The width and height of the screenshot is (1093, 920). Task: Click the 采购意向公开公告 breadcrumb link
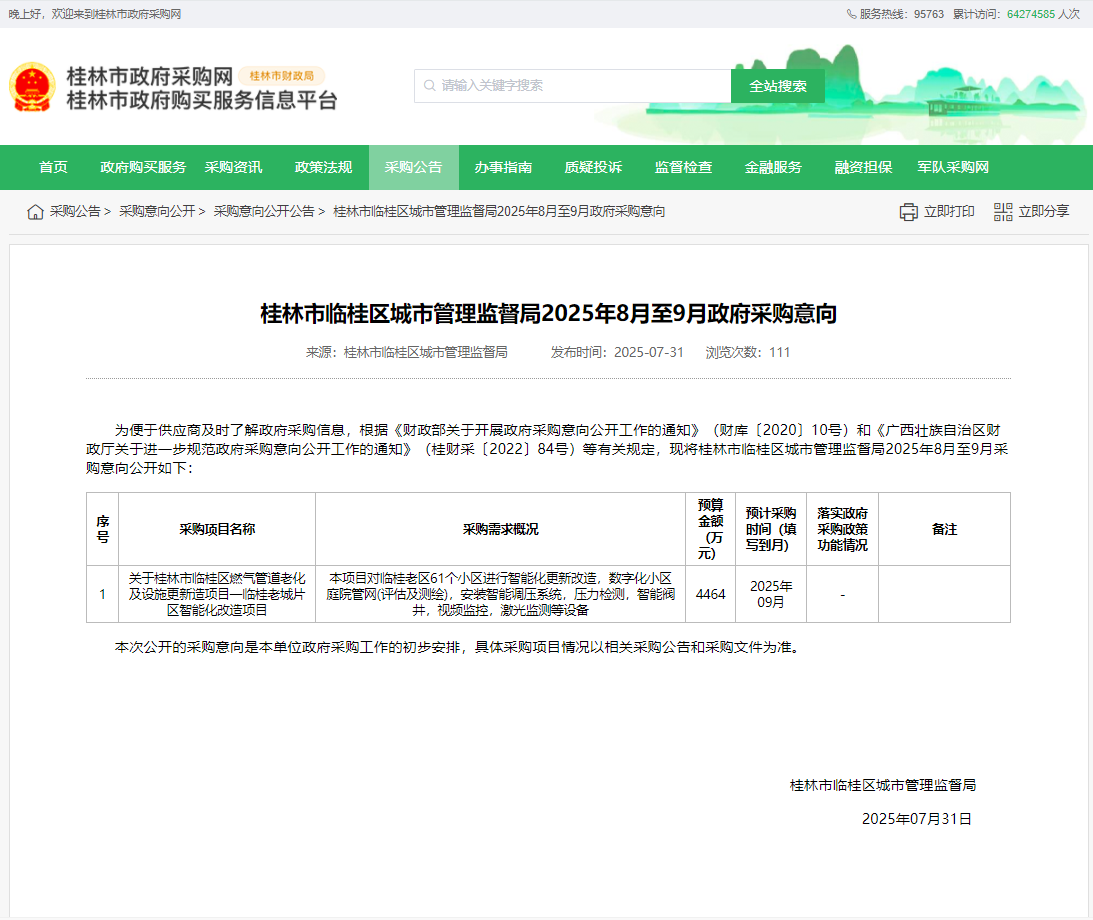[264, 212]
